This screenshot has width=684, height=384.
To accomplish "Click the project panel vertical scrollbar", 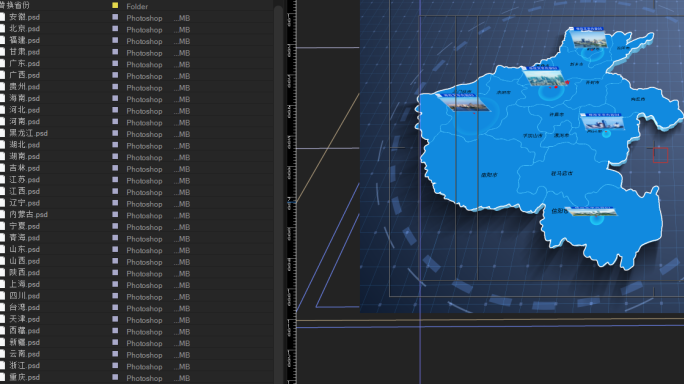I will coord(278,192).
